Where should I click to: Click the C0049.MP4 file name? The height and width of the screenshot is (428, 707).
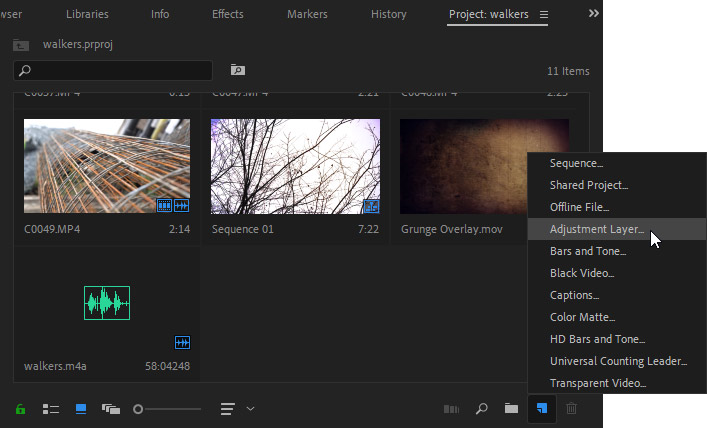pos(52,229)
